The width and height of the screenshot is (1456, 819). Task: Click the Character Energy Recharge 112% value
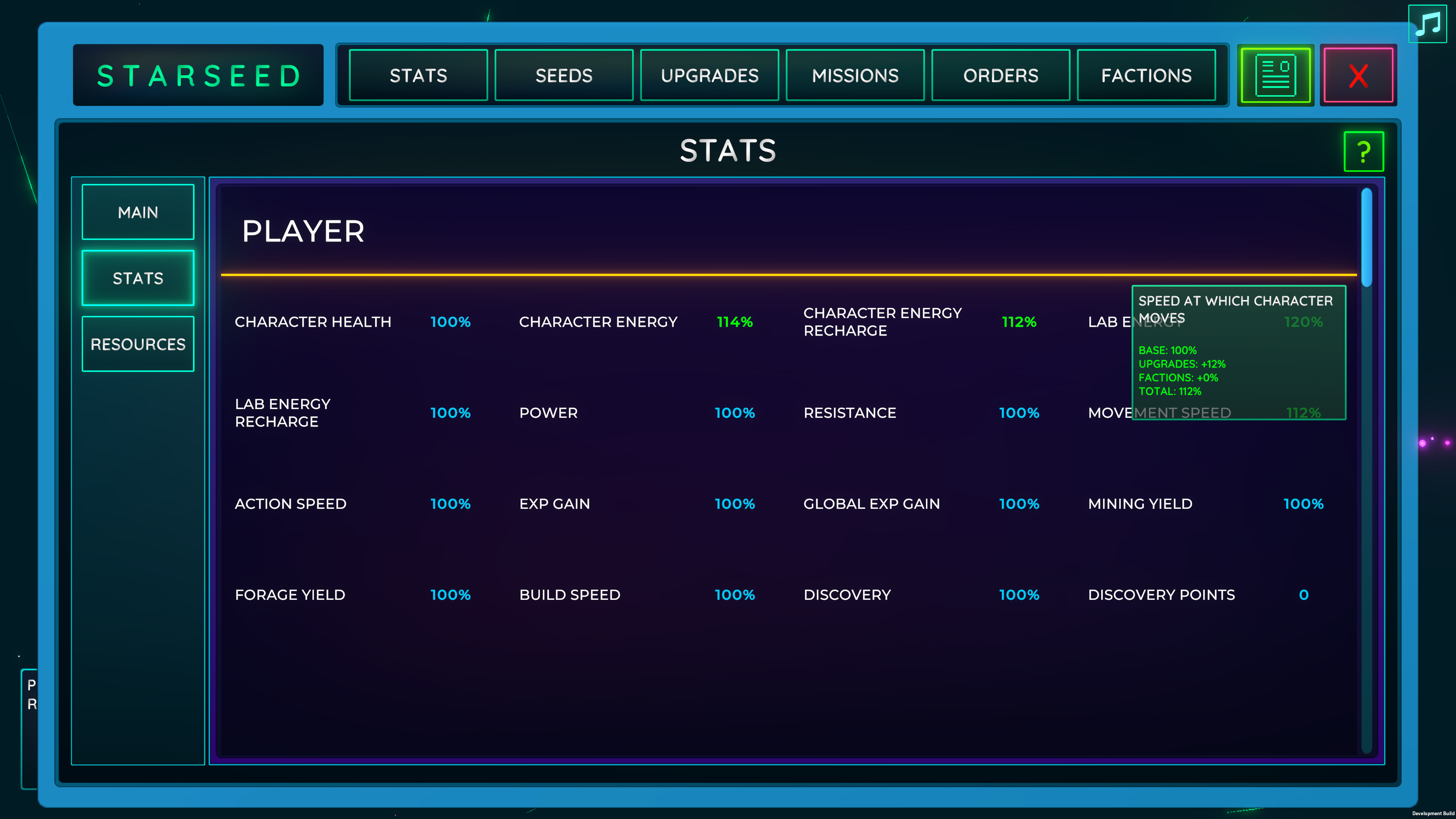pos(1019,322)
